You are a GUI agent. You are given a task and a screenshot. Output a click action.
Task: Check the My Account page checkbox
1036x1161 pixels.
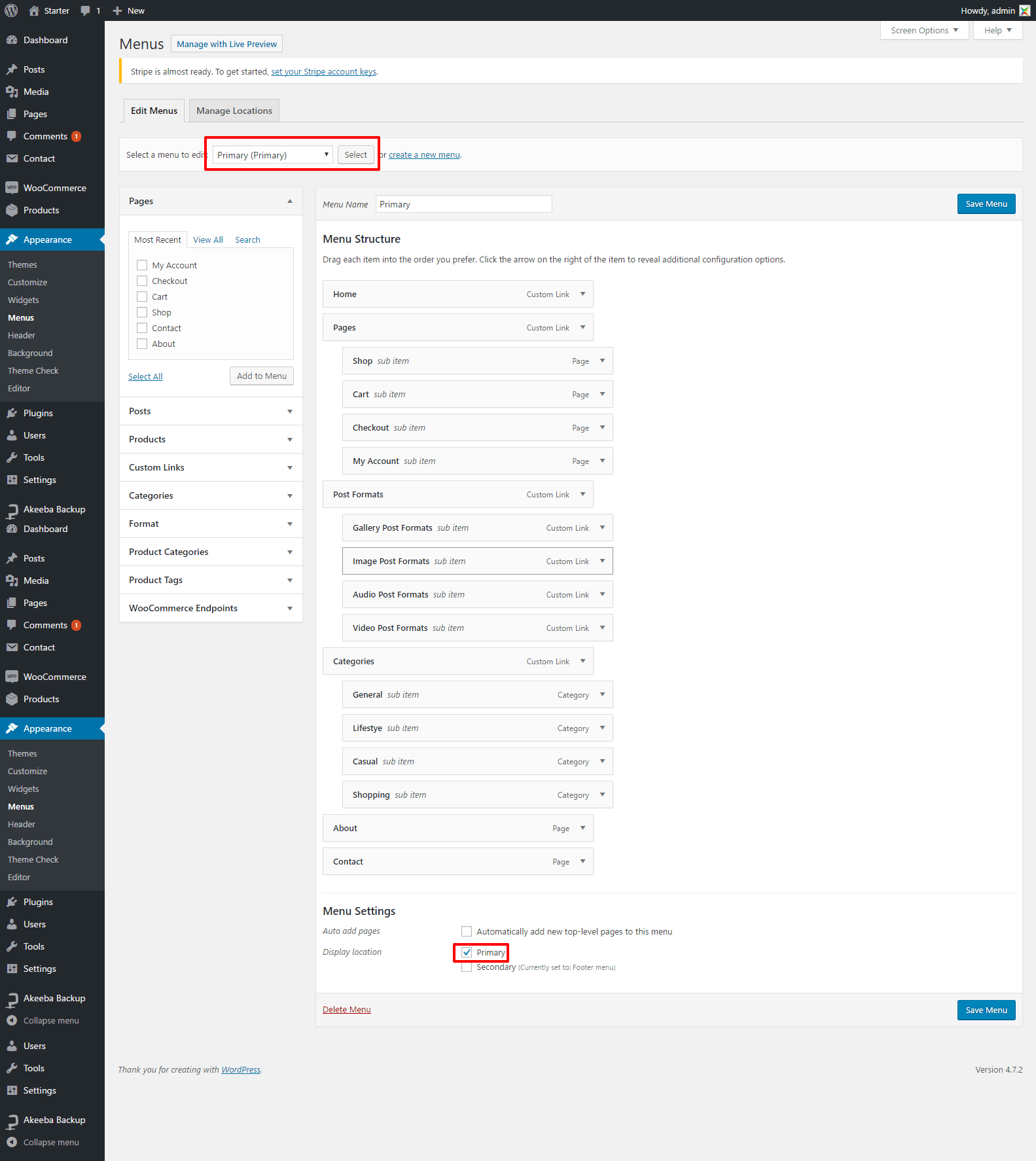142,265
